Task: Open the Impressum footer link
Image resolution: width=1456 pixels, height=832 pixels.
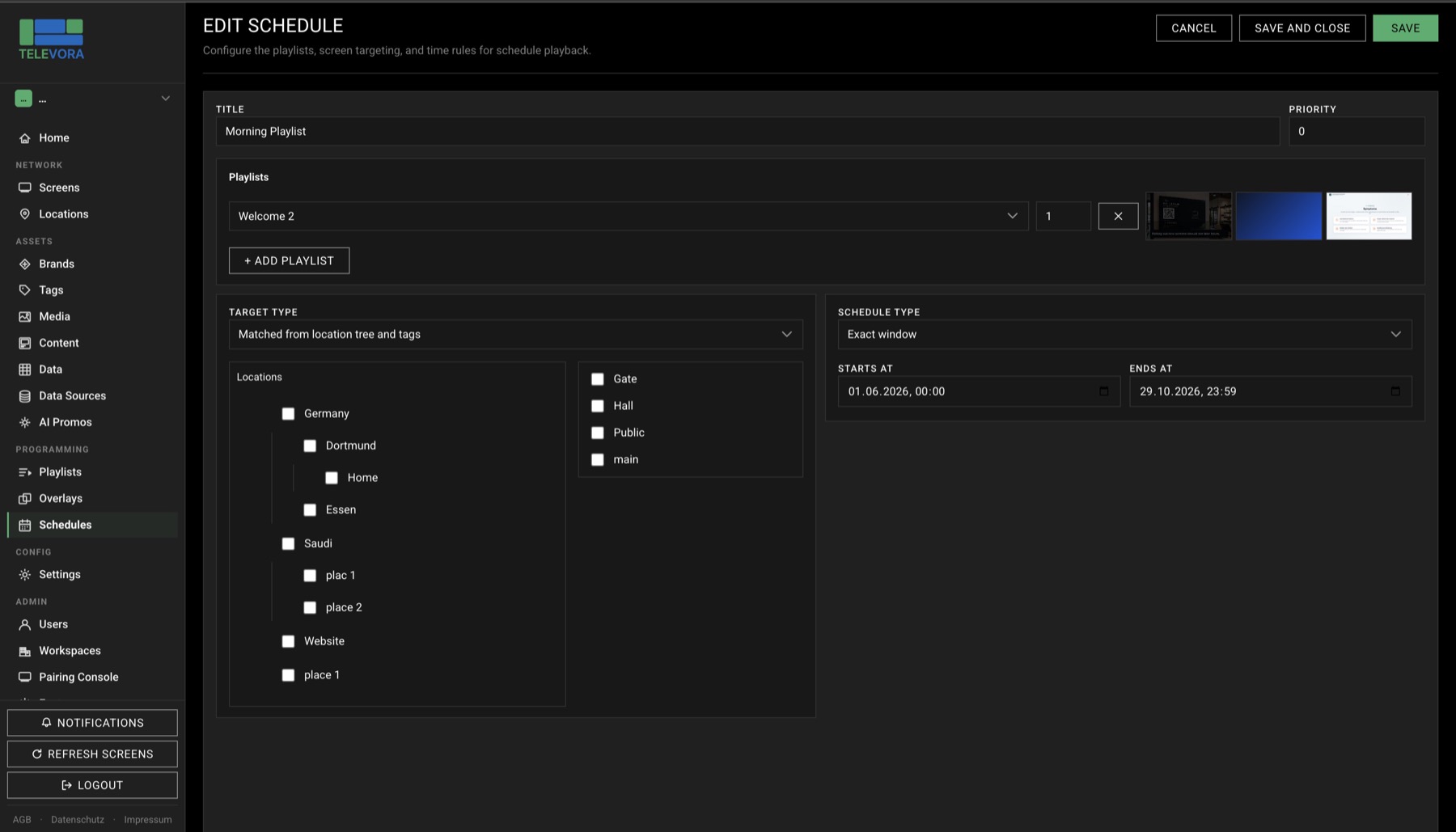Action: click(x=148, y=820)
